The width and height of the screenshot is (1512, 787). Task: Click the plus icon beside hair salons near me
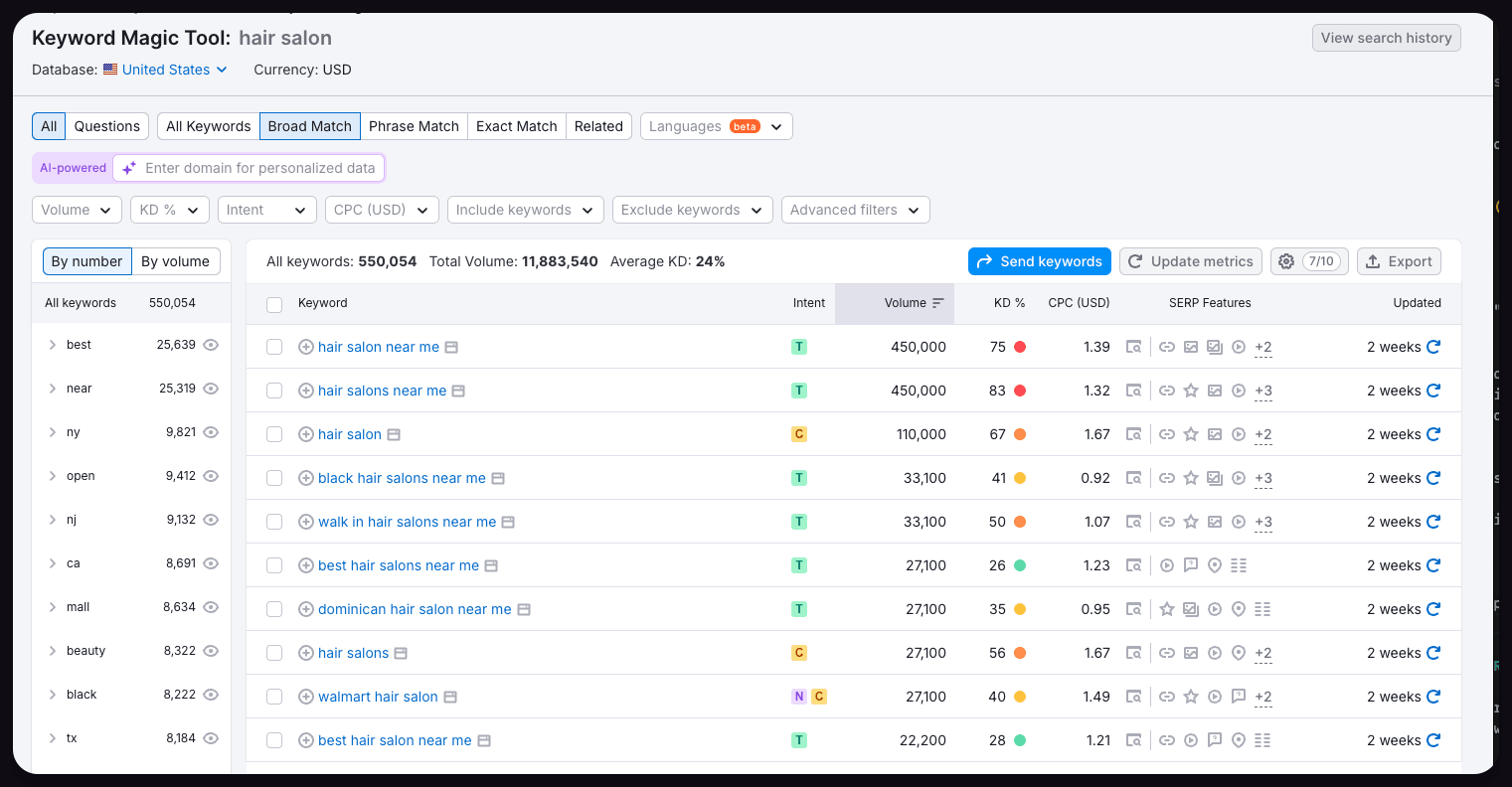click(x=306, y=391)
